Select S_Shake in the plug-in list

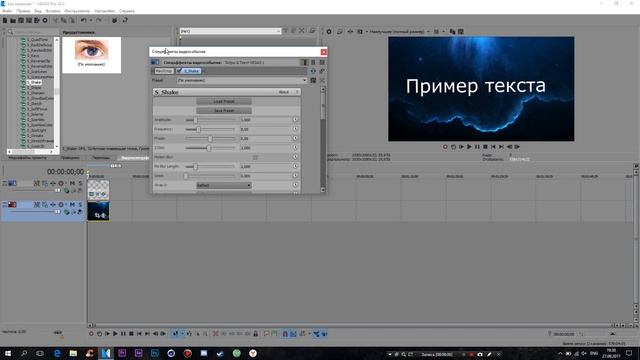(34, 82)
